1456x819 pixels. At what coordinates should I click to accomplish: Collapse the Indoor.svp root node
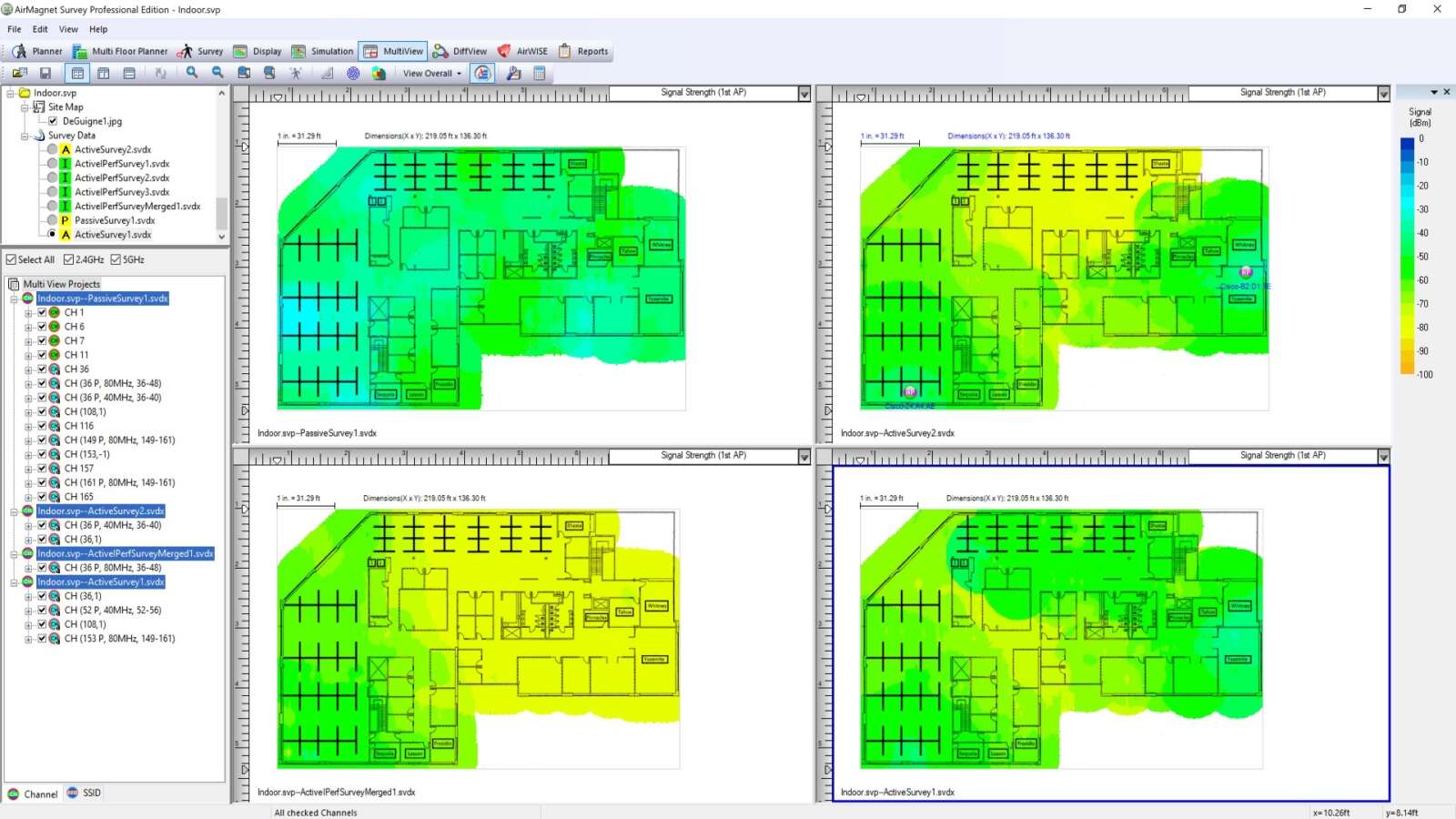(x=11, y=93)
